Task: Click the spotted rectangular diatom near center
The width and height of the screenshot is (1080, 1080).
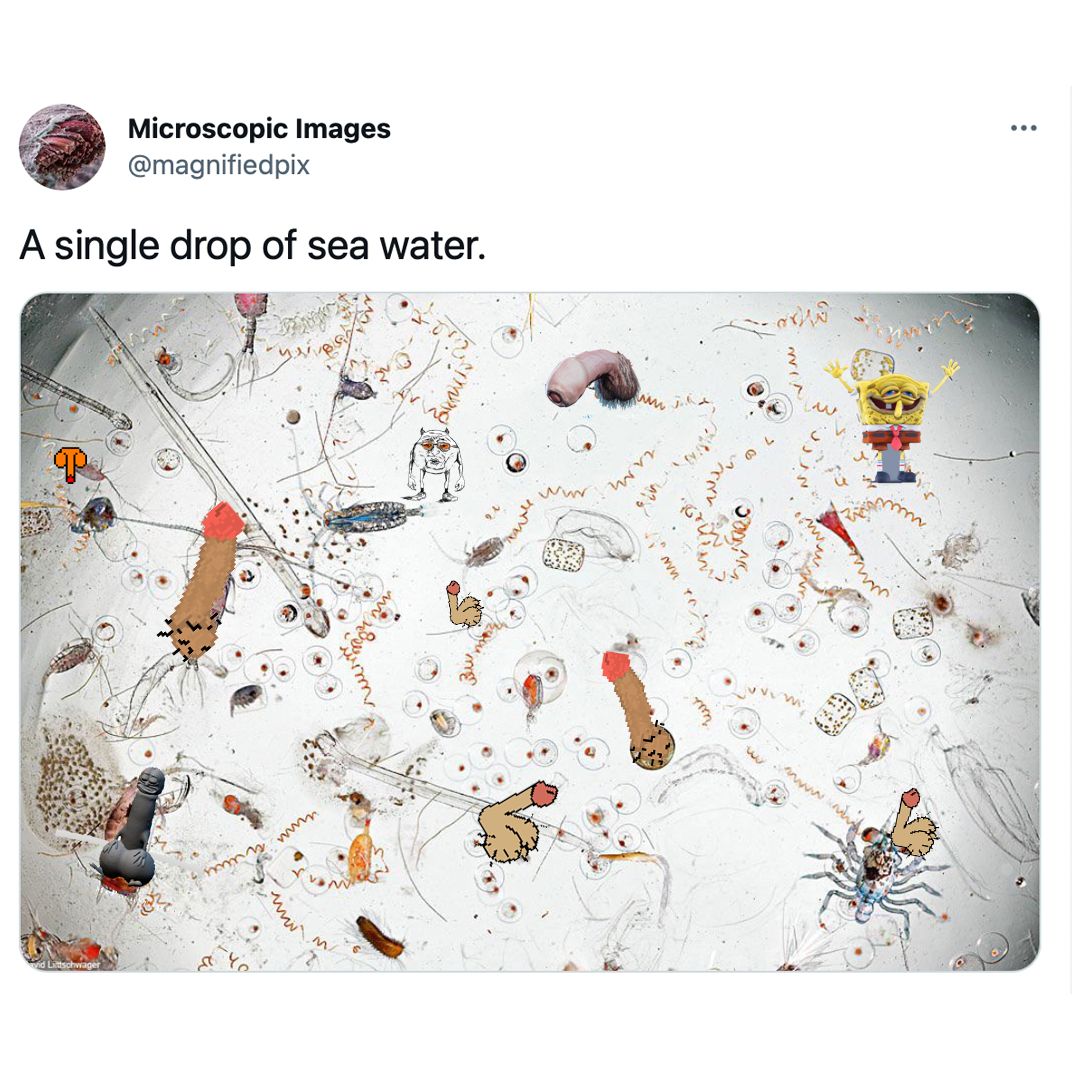Action: 563,555
